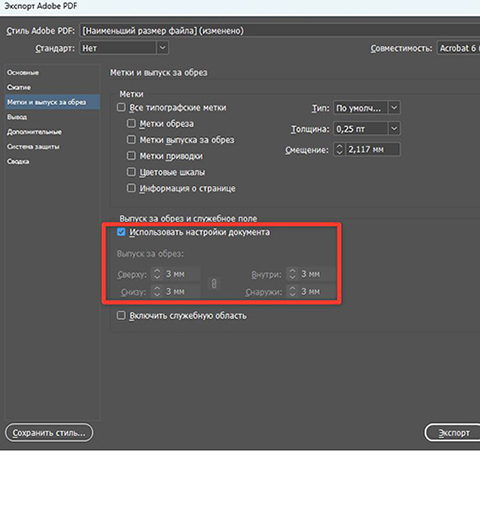Click the Внутри 3 мм field
Image resolution: width=480 pixels, height=530 pixels.
(317, 274)
